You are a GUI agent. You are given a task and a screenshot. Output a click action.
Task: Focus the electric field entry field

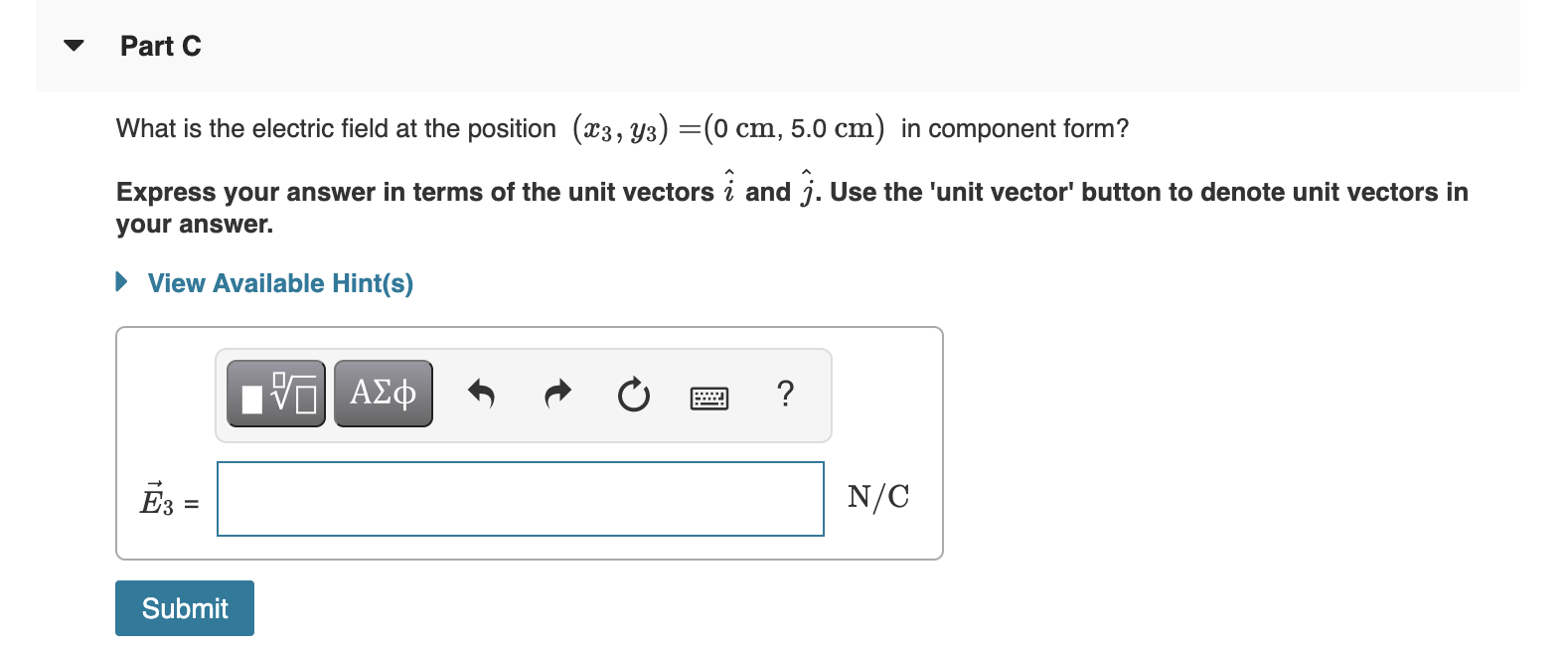pos(520,498)
